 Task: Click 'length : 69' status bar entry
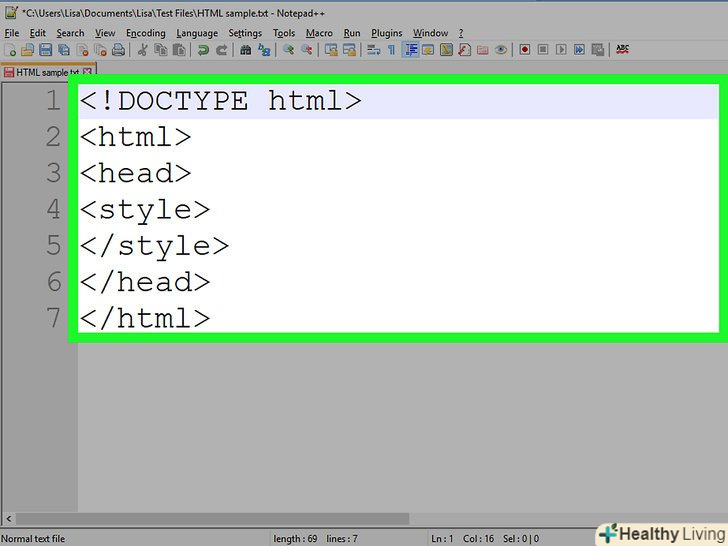(295, 539)
